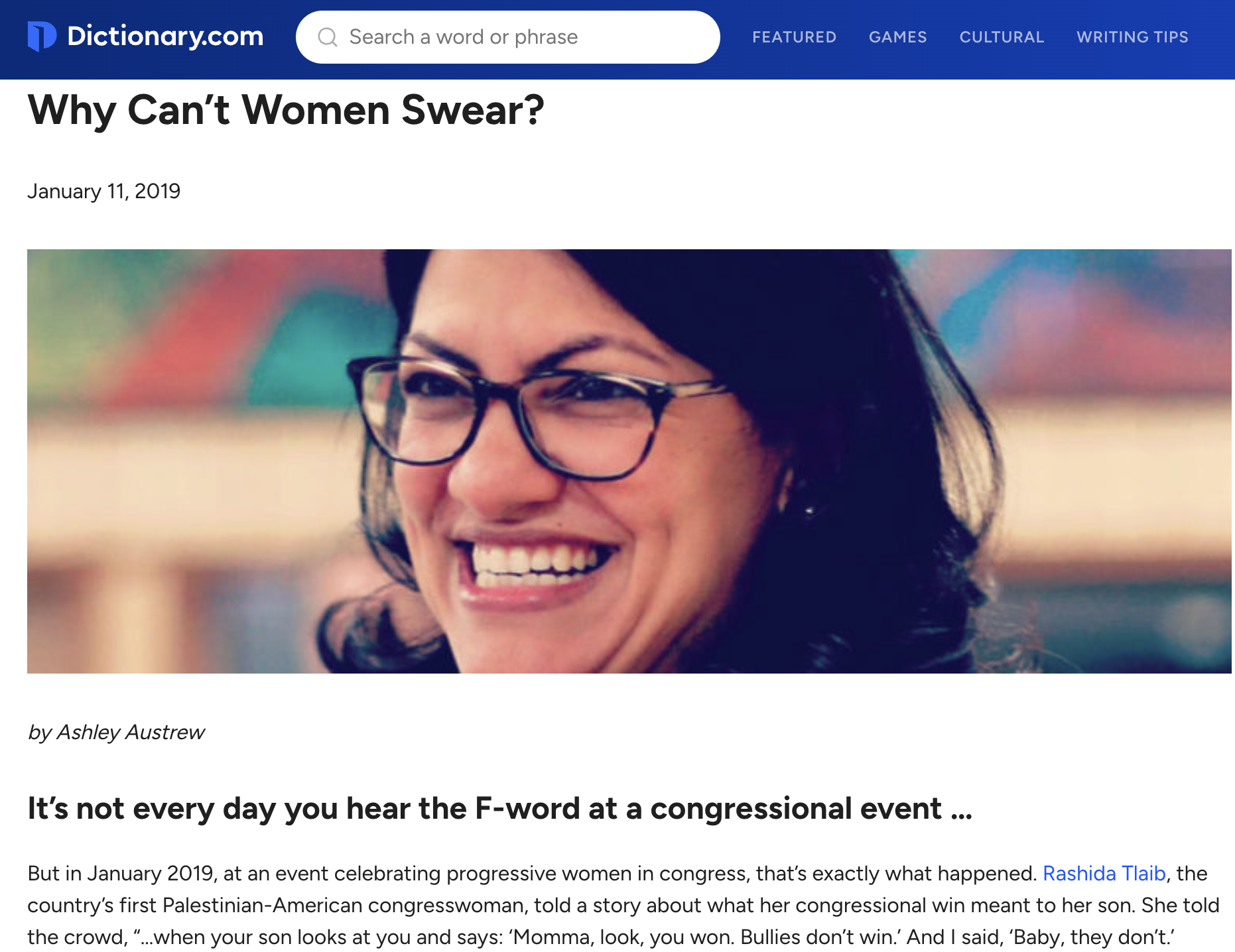Follow the Rashida Tlaib link

click(x=1104, y=873)
